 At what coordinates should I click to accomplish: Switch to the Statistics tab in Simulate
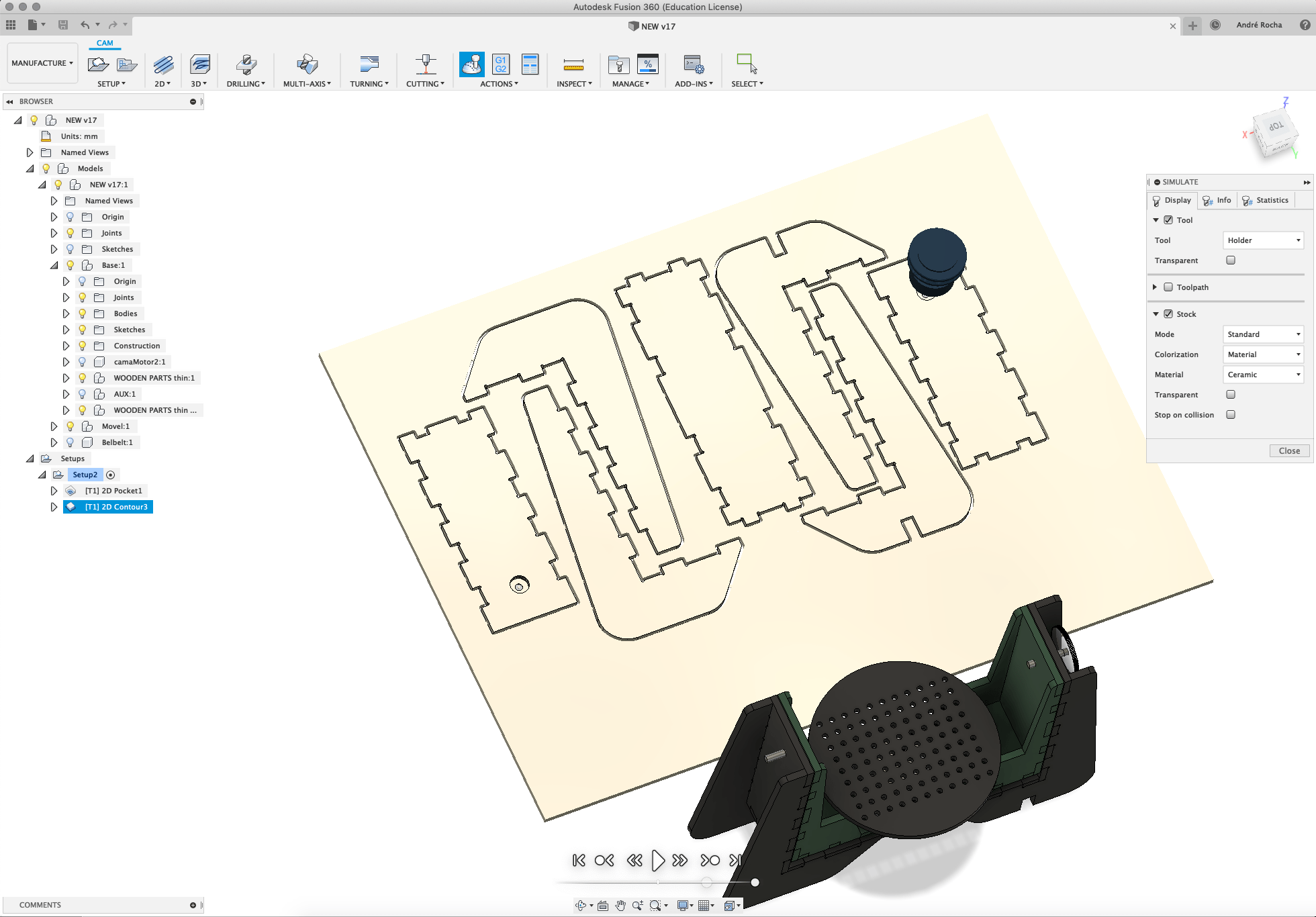pos(1266,200)
